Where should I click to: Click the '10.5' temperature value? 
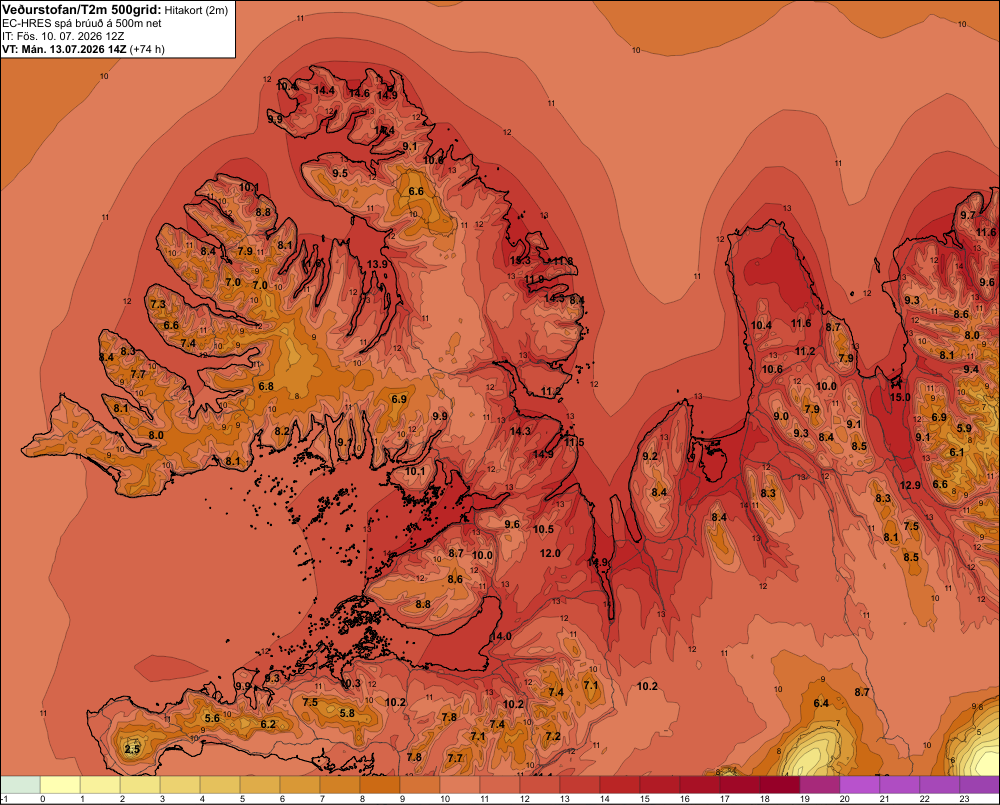click(543, 529)
